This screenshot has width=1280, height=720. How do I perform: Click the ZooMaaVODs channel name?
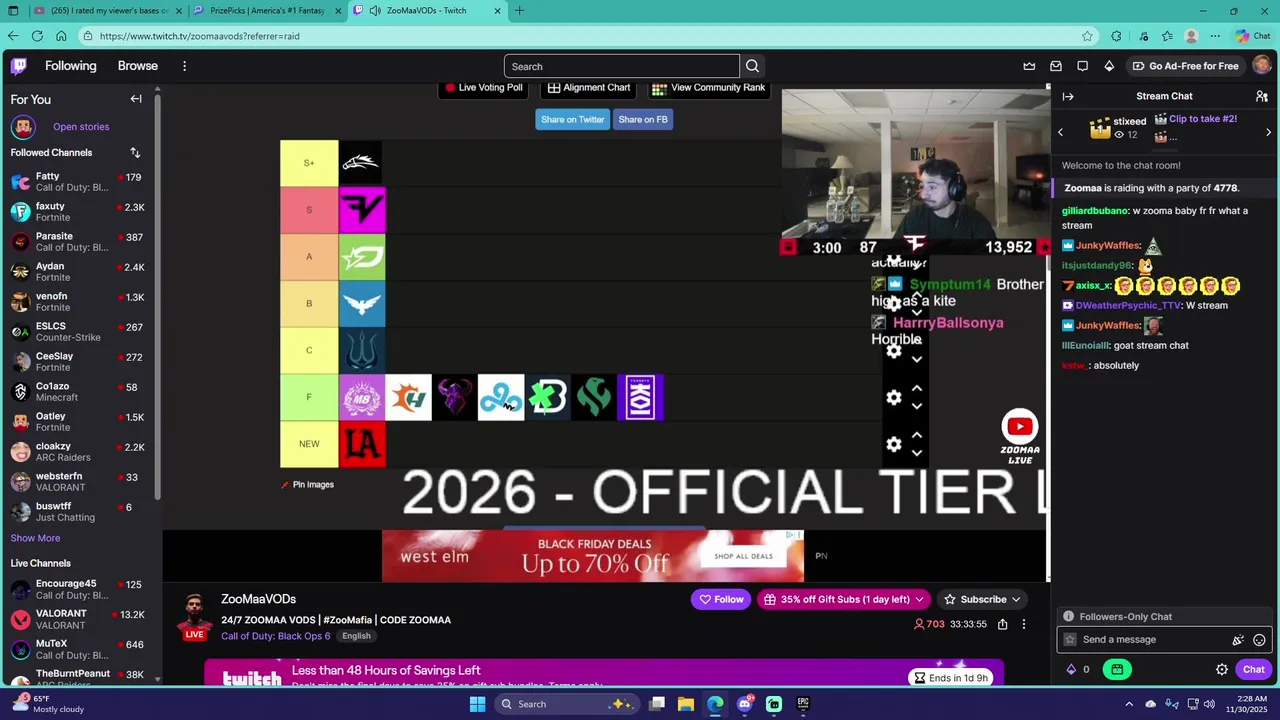point(258,599)
